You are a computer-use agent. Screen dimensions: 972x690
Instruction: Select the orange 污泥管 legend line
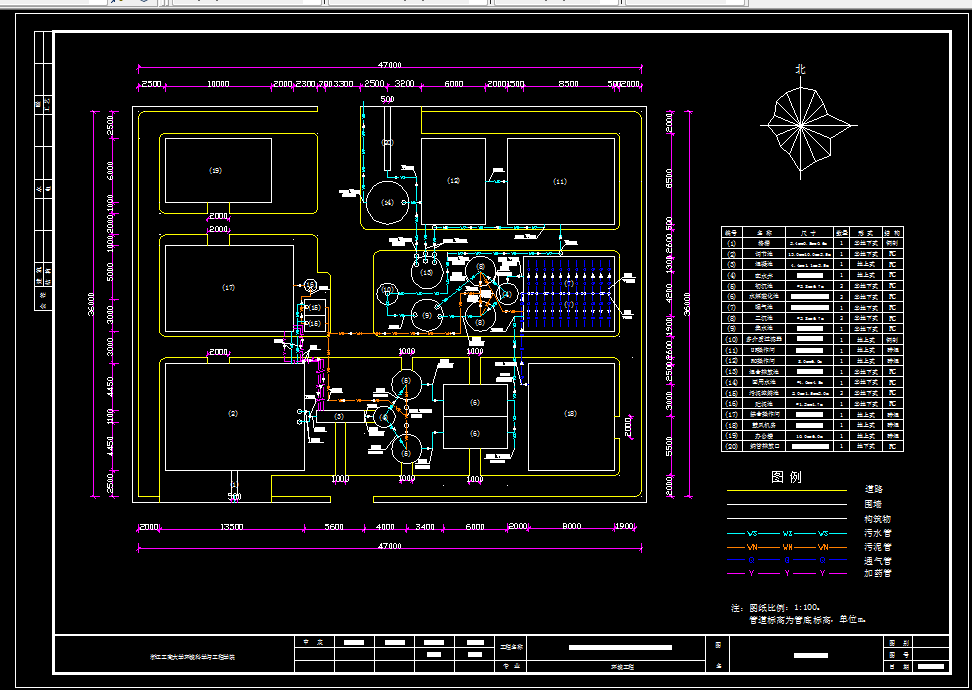pos(787,547)
